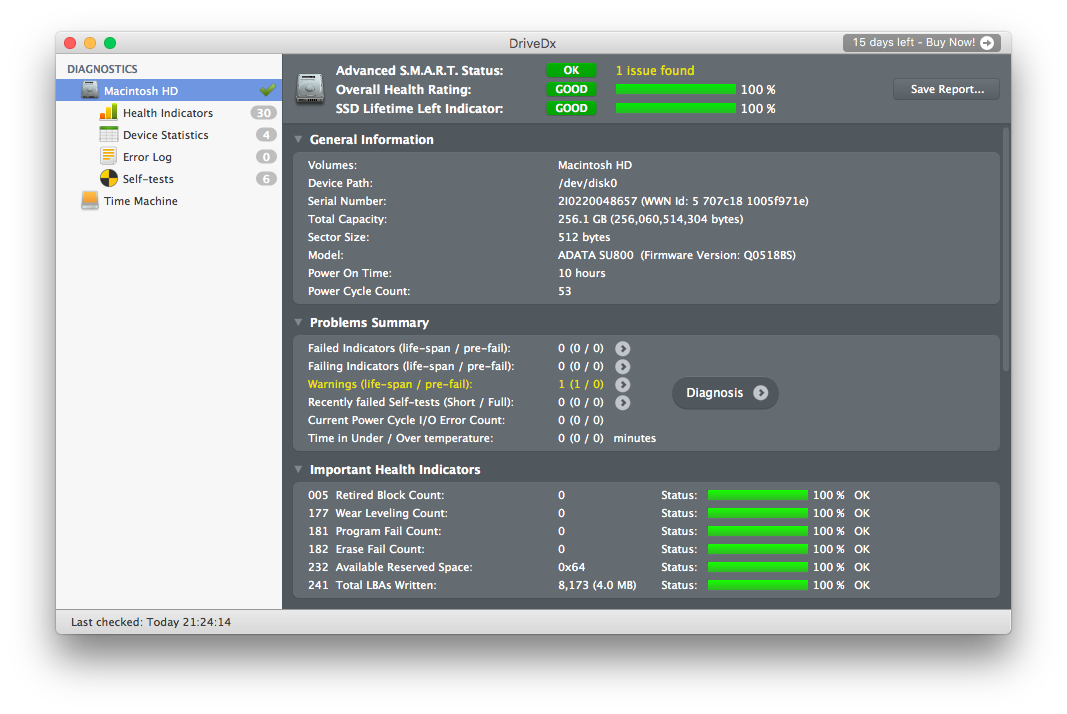Click the Overall Health Rating progress bar
The image size is (1067, 714).
pos(676,89)
